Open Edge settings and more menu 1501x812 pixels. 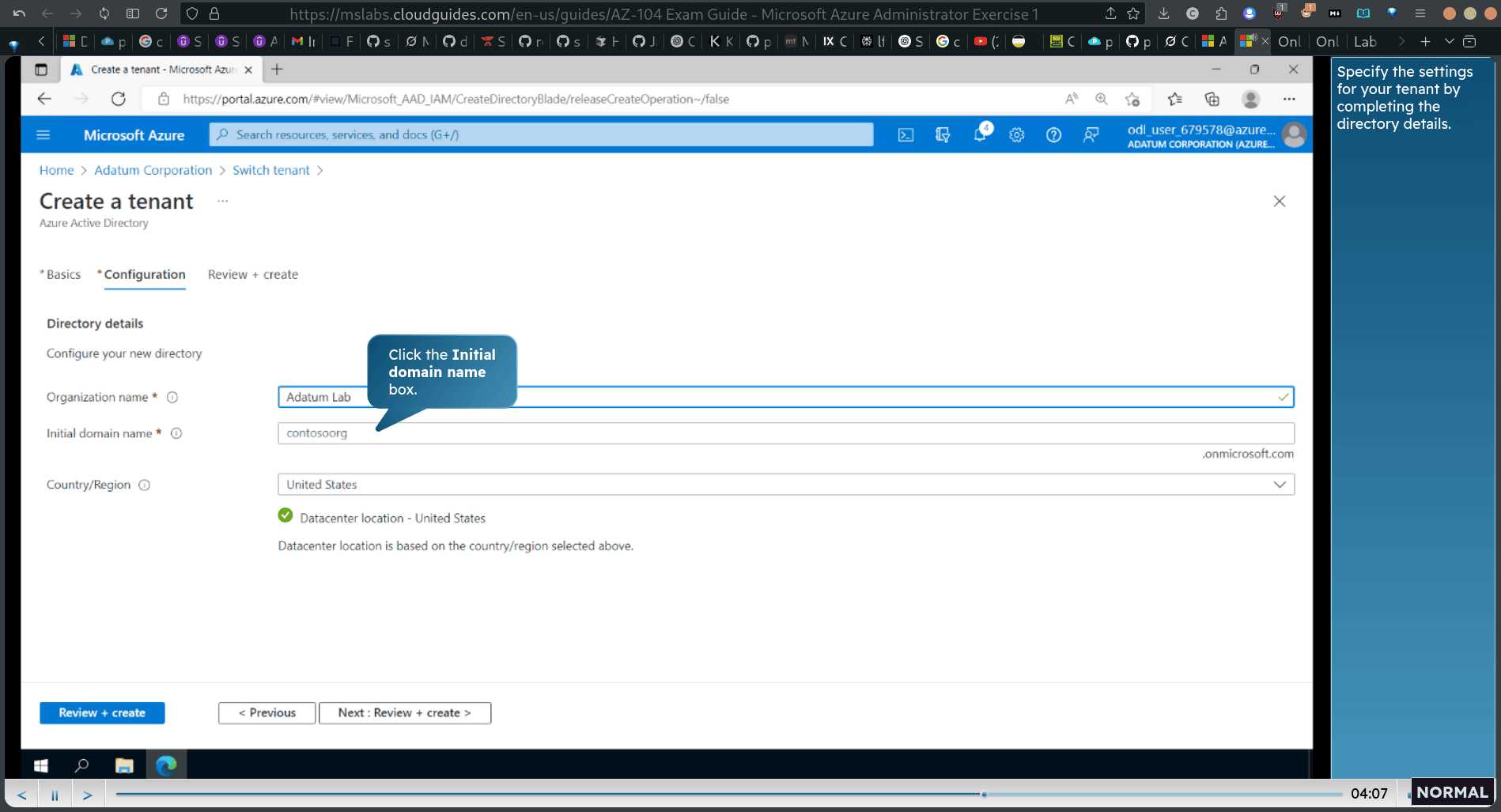point(1289,99)
